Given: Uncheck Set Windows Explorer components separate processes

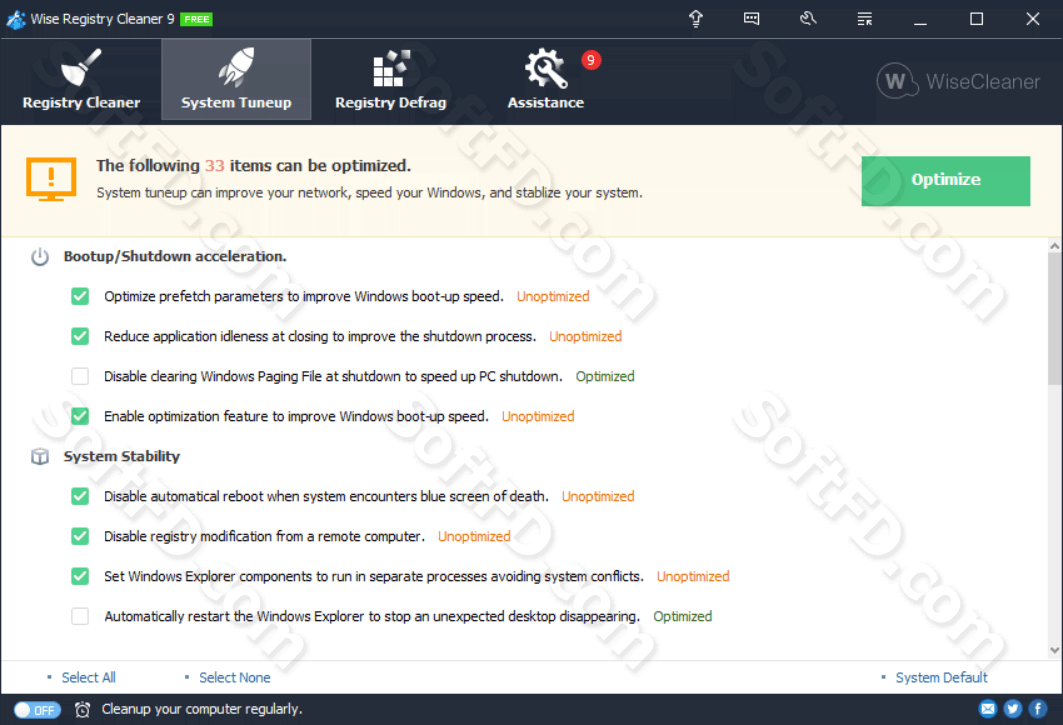Looking at the screenshot, I should pyautogui.click(x=80, y=576).
